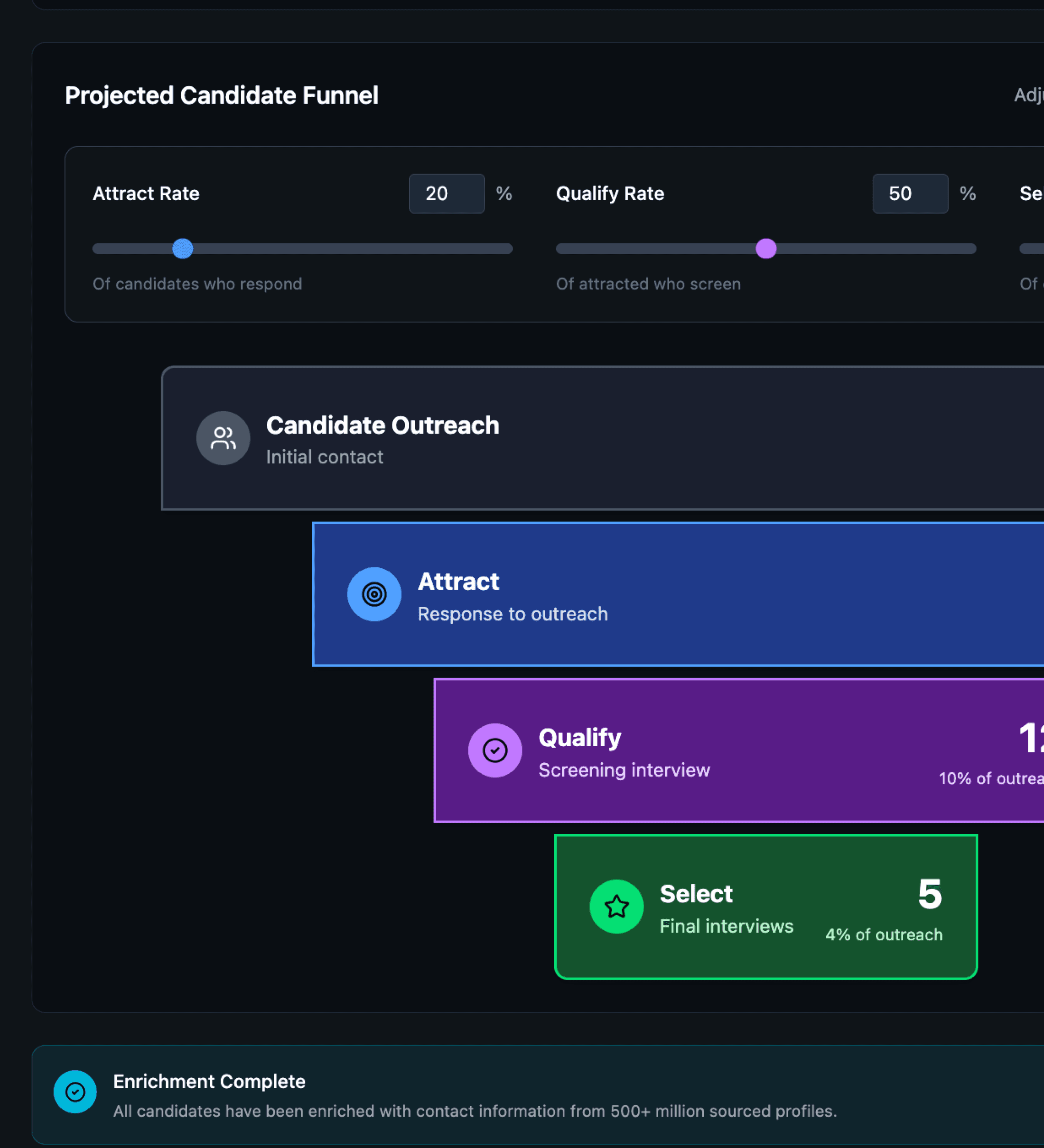The width and height of the screenshot is (1044, 1148).
Task: Click the Qualify checkmark circle icon
Action: click(x=495, y=750)
